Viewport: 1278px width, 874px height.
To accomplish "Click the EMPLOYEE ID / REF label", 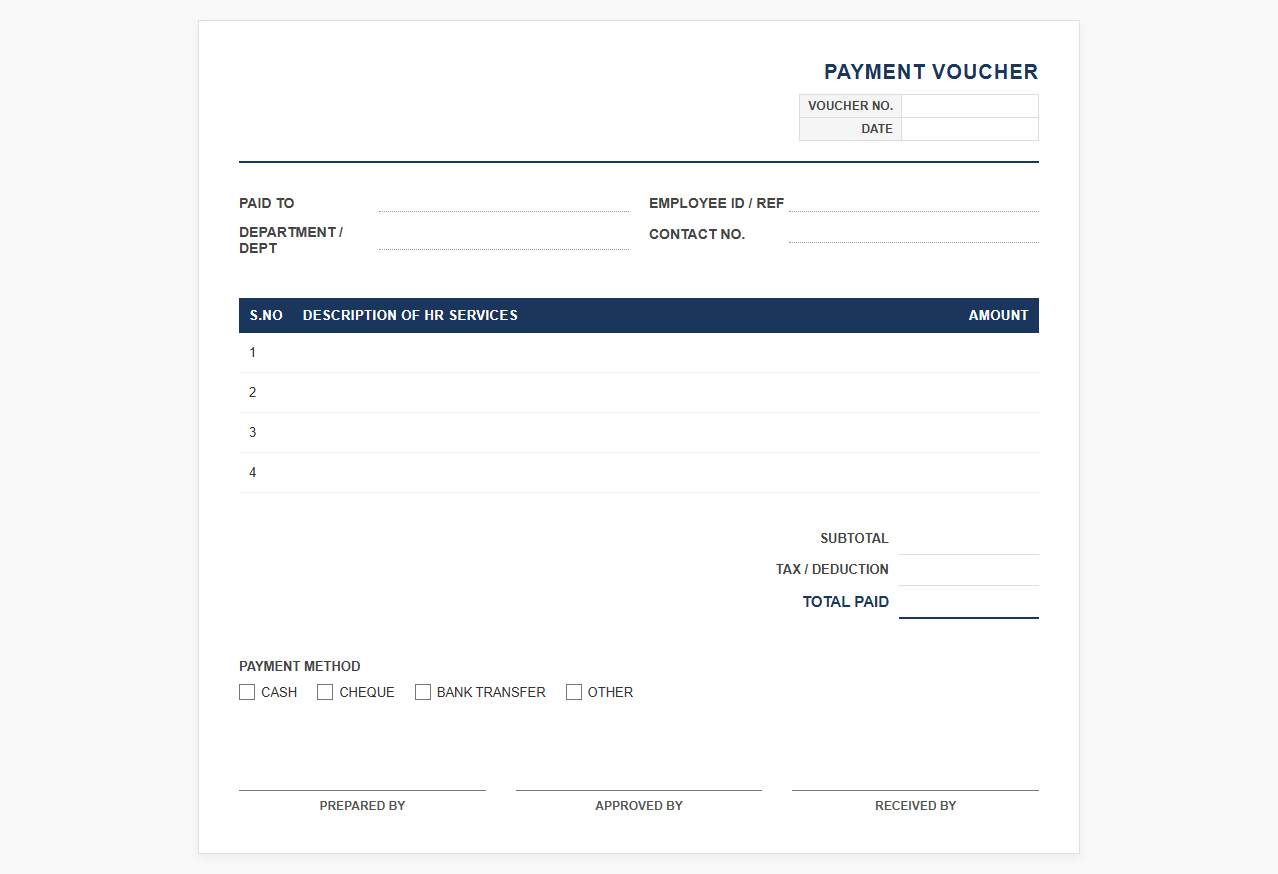I will [717, 203].
